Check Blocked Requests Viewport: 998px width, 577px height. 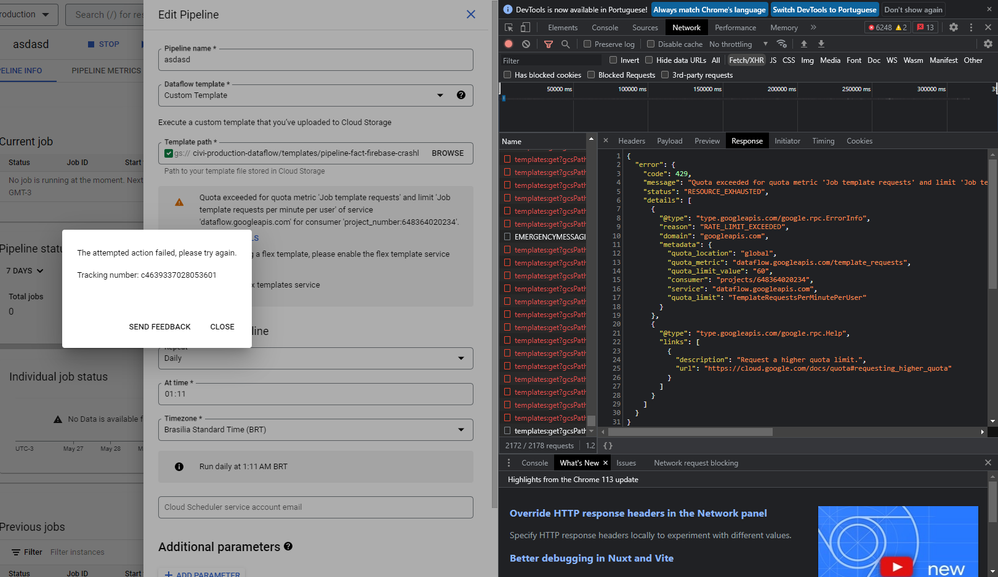pyautogui.click(x=591, y=74)
